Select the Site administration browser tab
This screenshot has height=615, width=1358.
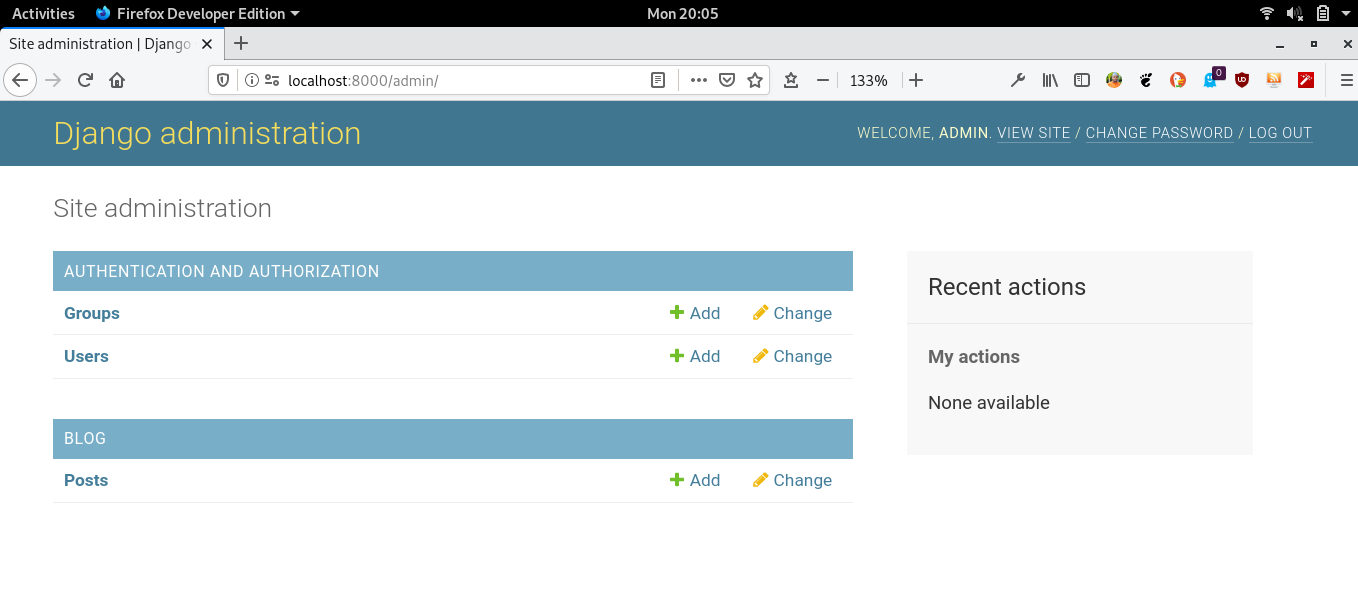tap(112, 44)
